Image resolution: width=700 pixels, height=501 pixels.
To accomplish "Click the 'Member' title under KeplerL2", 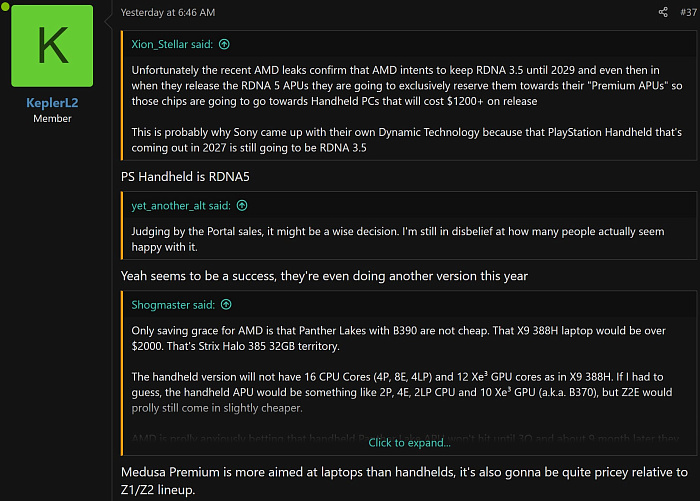I will click(x=51, y=120).
